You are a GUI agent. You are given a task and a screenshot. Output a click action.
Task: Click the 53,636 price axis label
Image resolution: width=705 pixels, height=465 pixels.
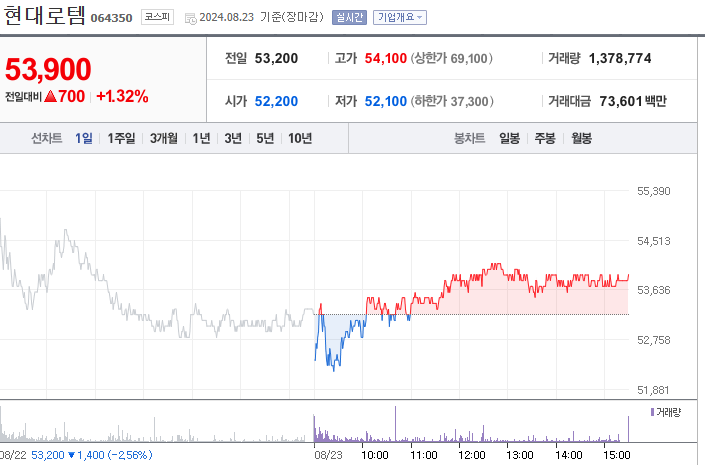(653, 290)
